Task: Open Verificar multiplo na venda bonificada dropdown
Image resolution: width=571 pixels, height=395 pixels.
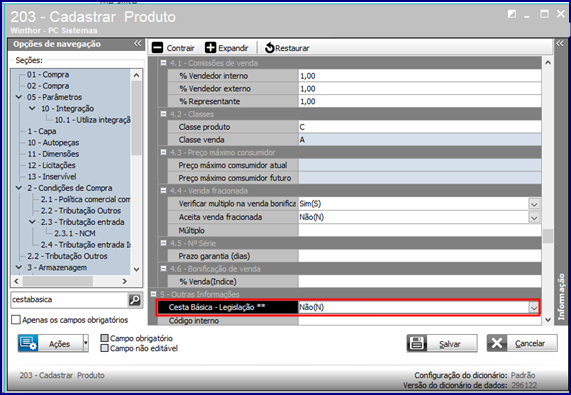Action: click(x=534, y=204)
